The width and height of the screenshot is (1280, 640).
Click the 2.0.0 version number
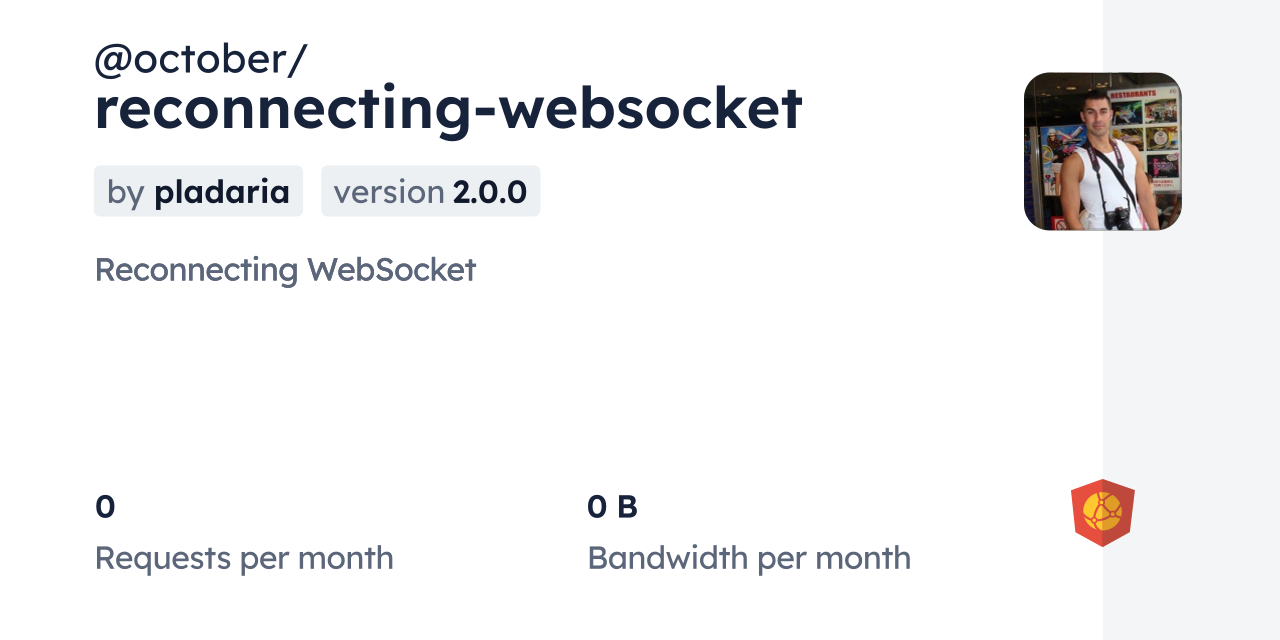[x=489, y=192]
